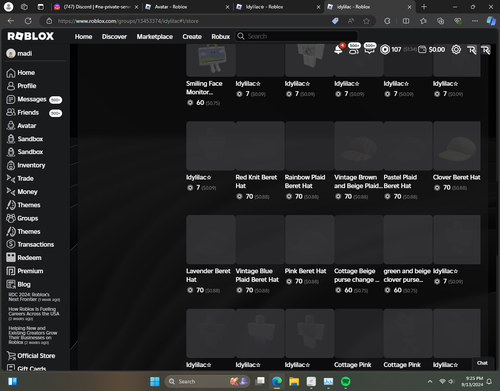The image size is (500, 391).
Task: Open the Chat button
Action: point(482,363)
